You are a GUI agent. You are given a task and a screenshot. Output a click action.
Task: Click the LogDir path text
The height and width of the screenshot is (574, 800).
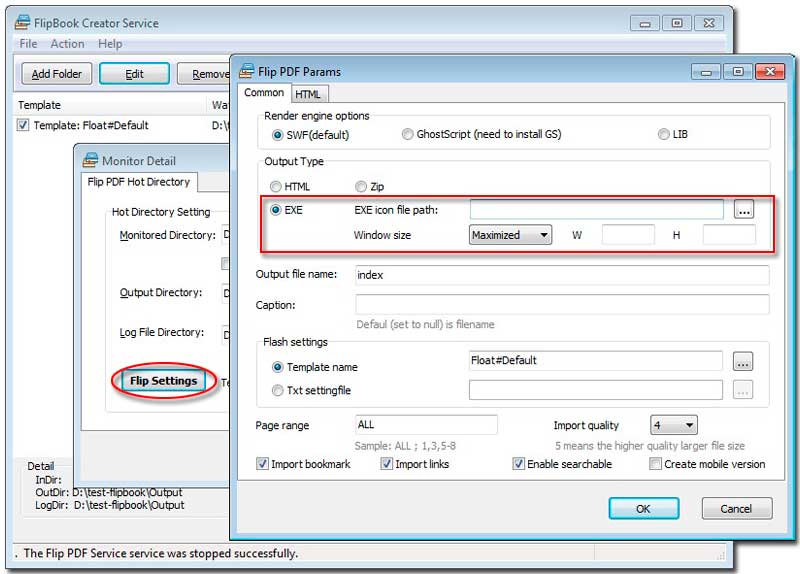129,505
